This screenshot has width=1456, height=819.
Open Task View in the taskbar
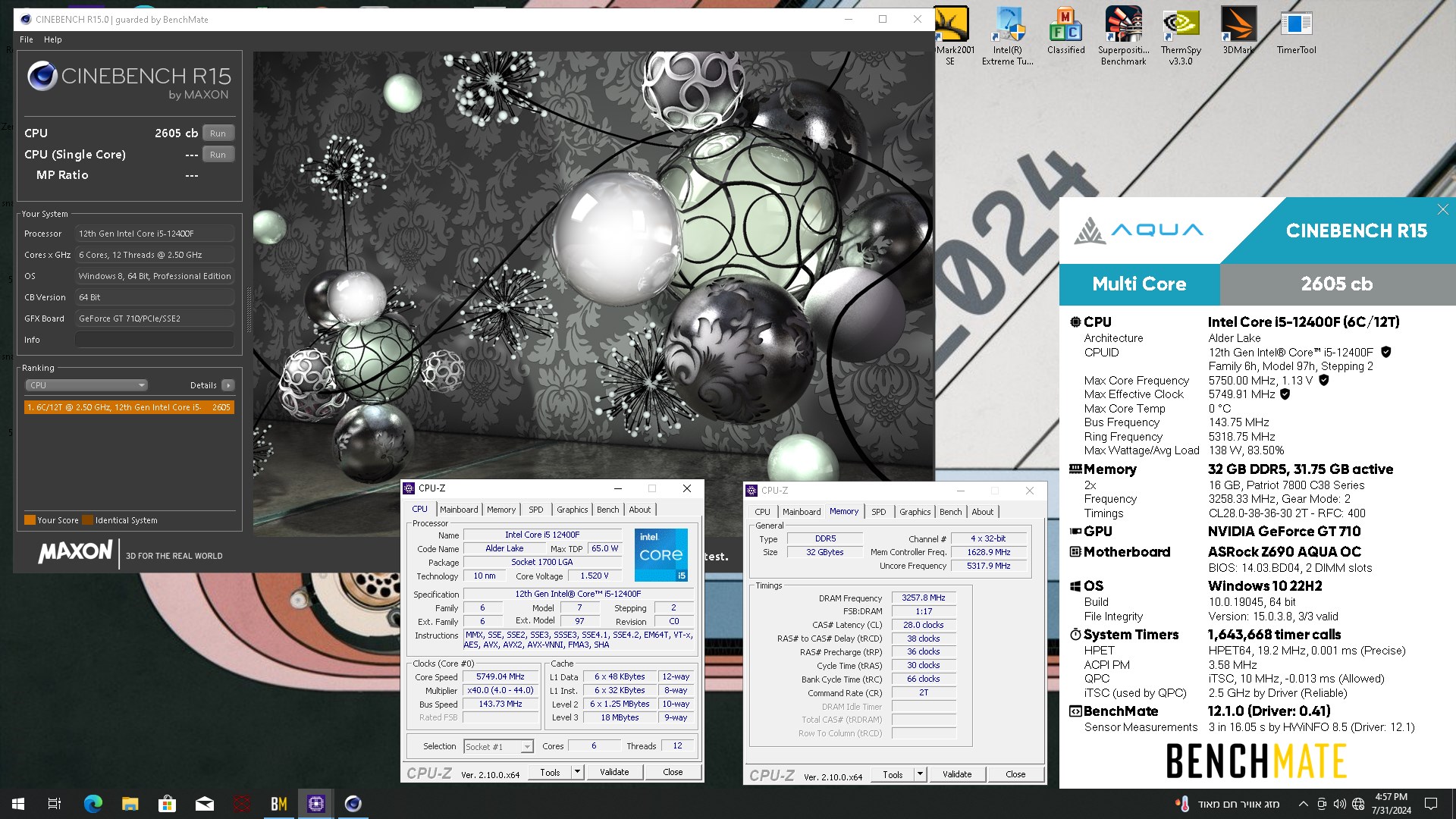55,804
